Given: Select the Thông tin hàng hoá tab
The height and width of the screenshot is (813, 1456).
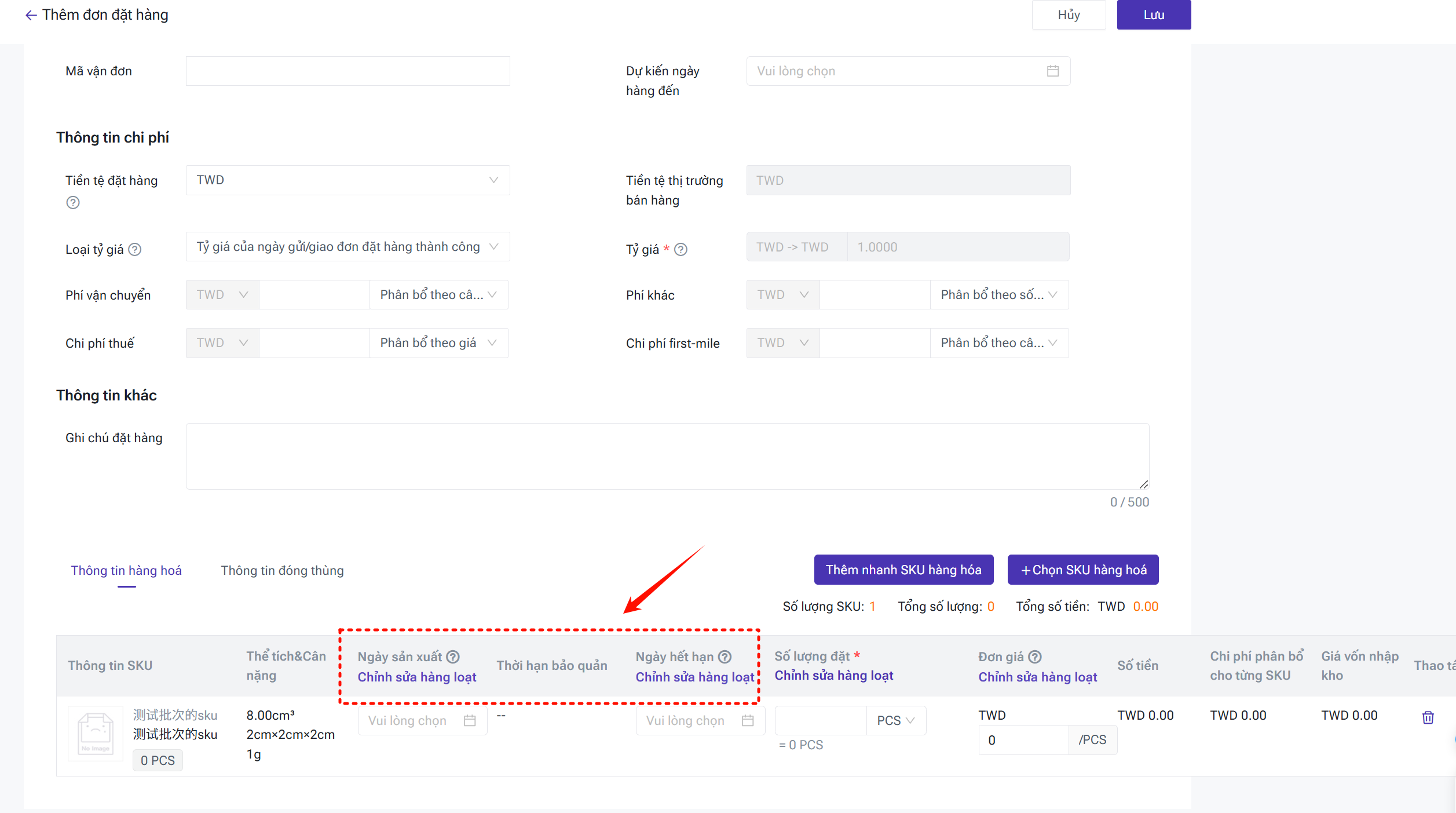Looking at the screenshot, I should (x=126, y=570).
